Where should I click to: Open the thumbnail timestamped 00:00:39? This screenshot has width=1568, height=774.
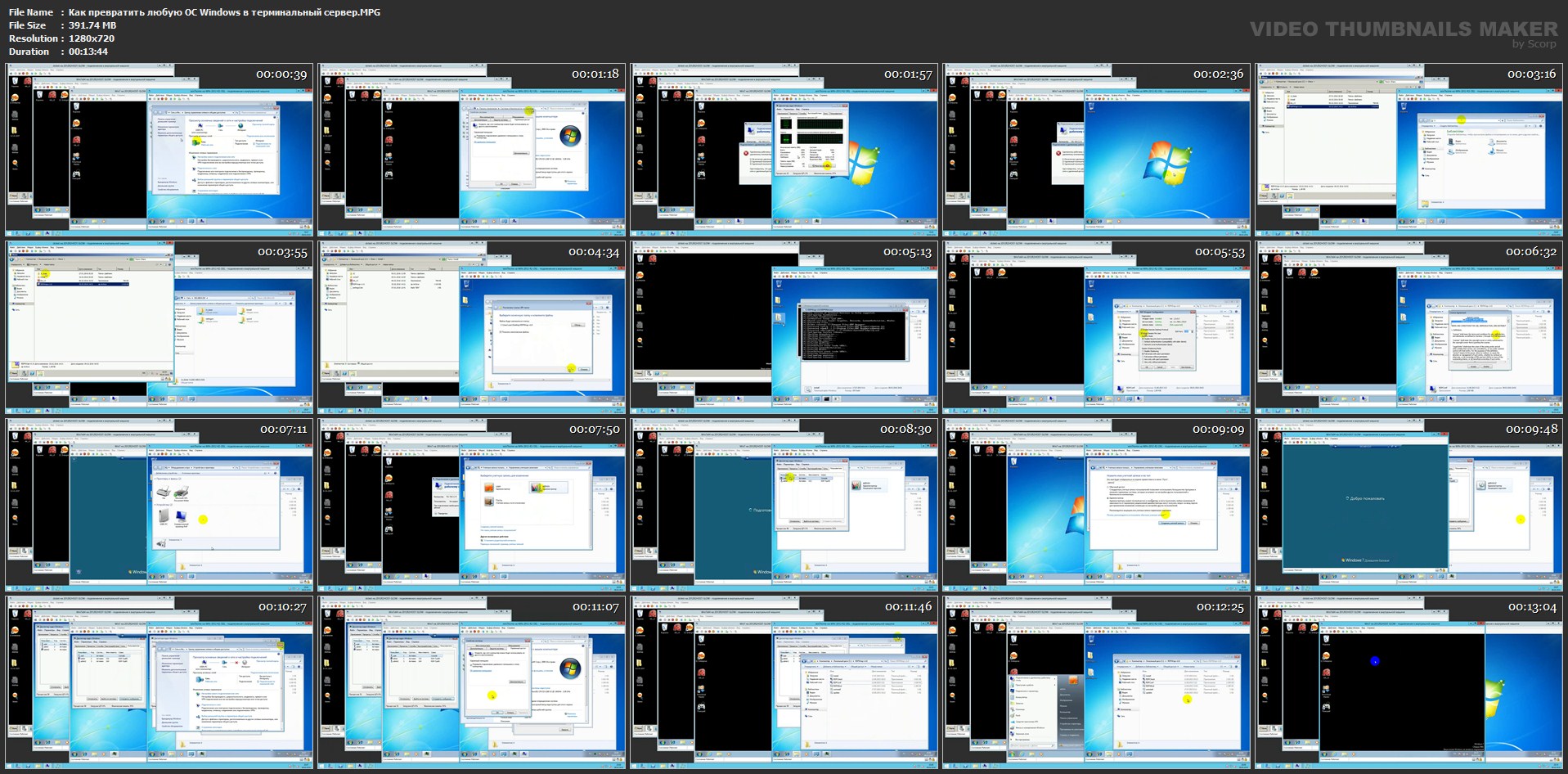point(159,150)
